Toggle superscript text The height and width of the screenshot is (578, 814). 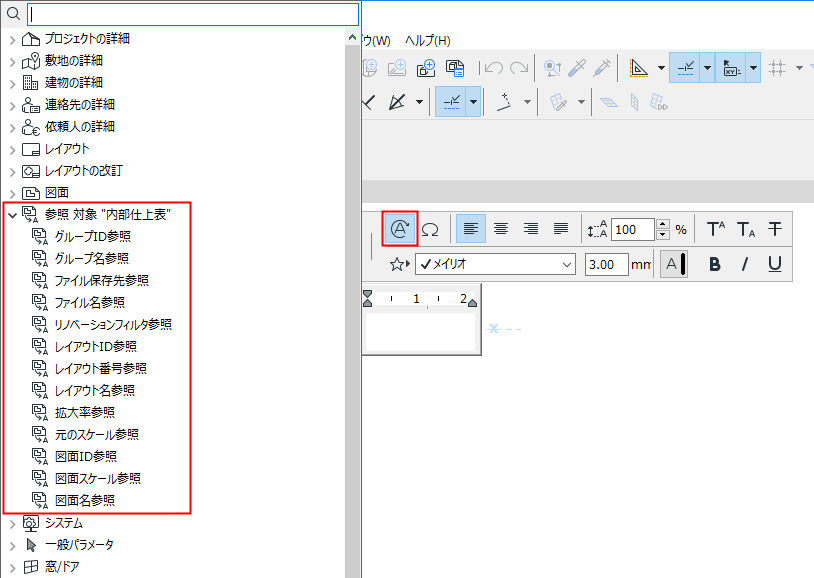(x=716, y=229)
